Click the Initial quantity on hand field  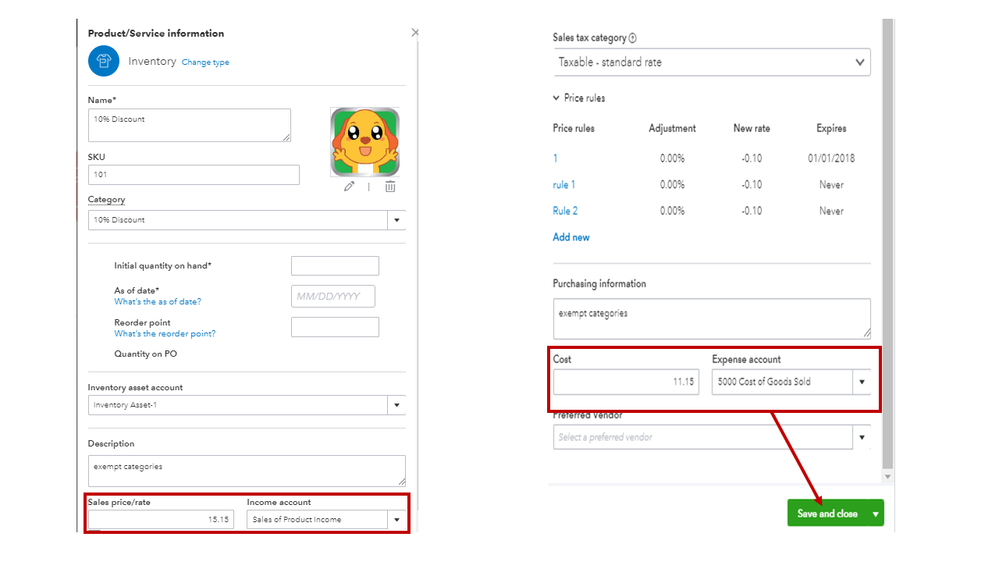pos(334,266)
